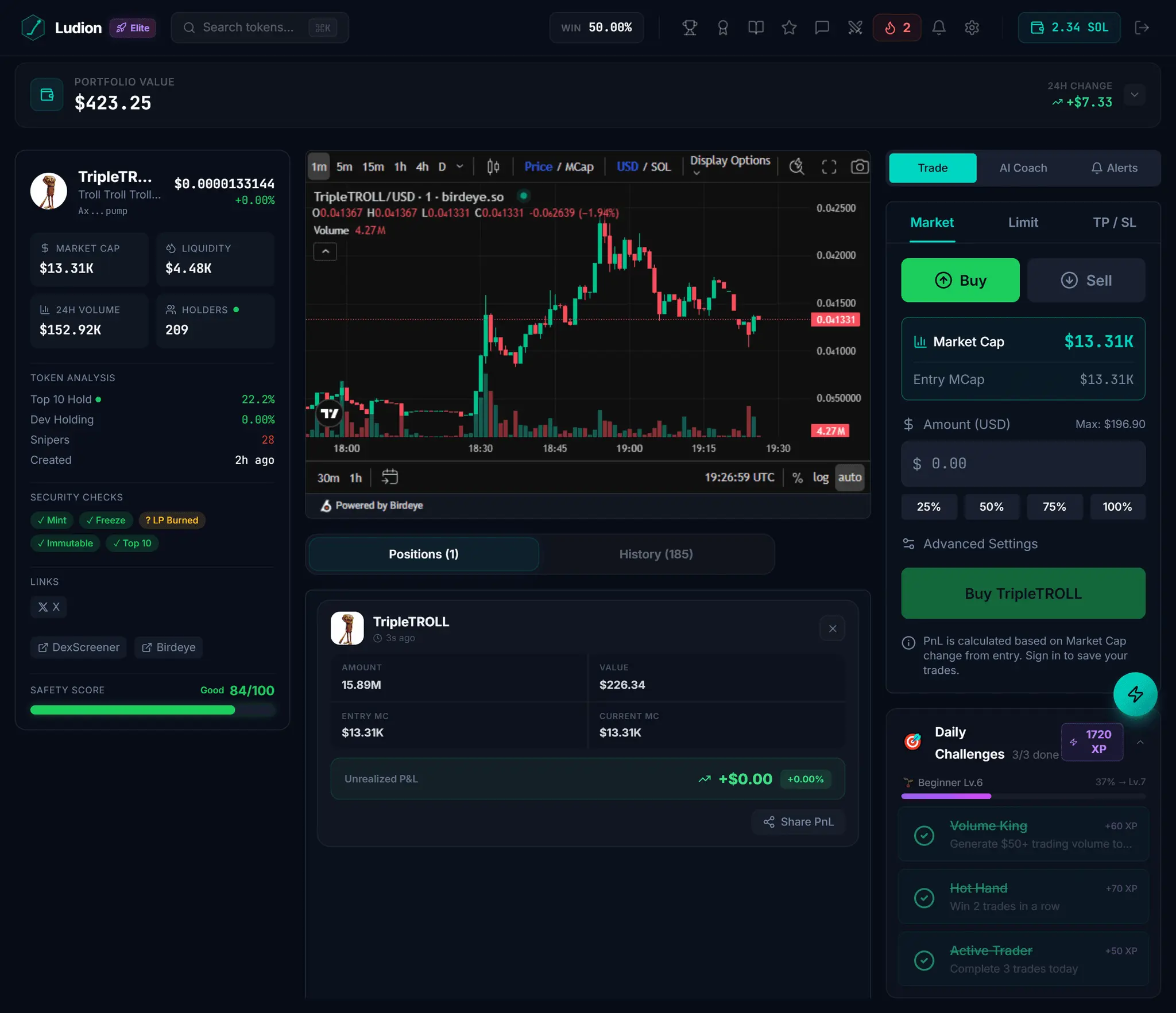Open the crossed swords battle icon

tap(855, 28)
